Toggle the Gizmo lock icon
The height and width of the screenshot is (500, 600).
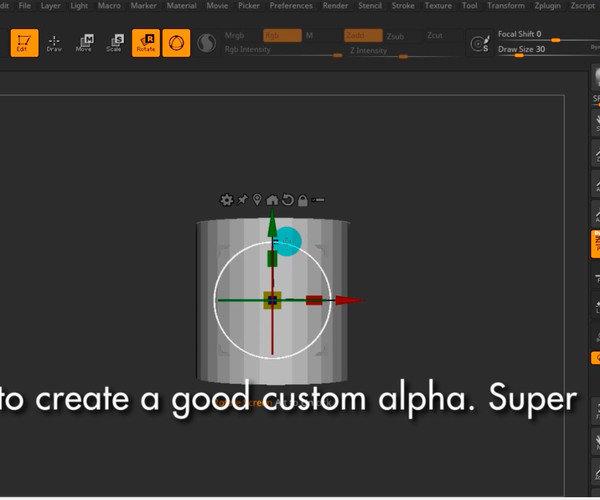click(x=303, y=200)
